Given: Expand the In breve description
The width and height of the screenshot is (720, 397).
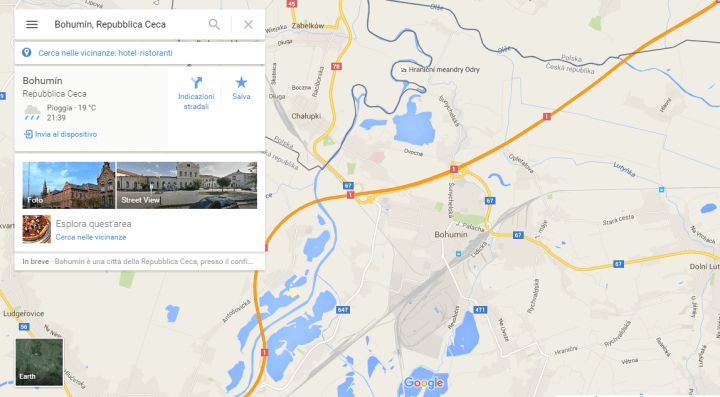Looking at the screenshot, I should pos(140,261).
